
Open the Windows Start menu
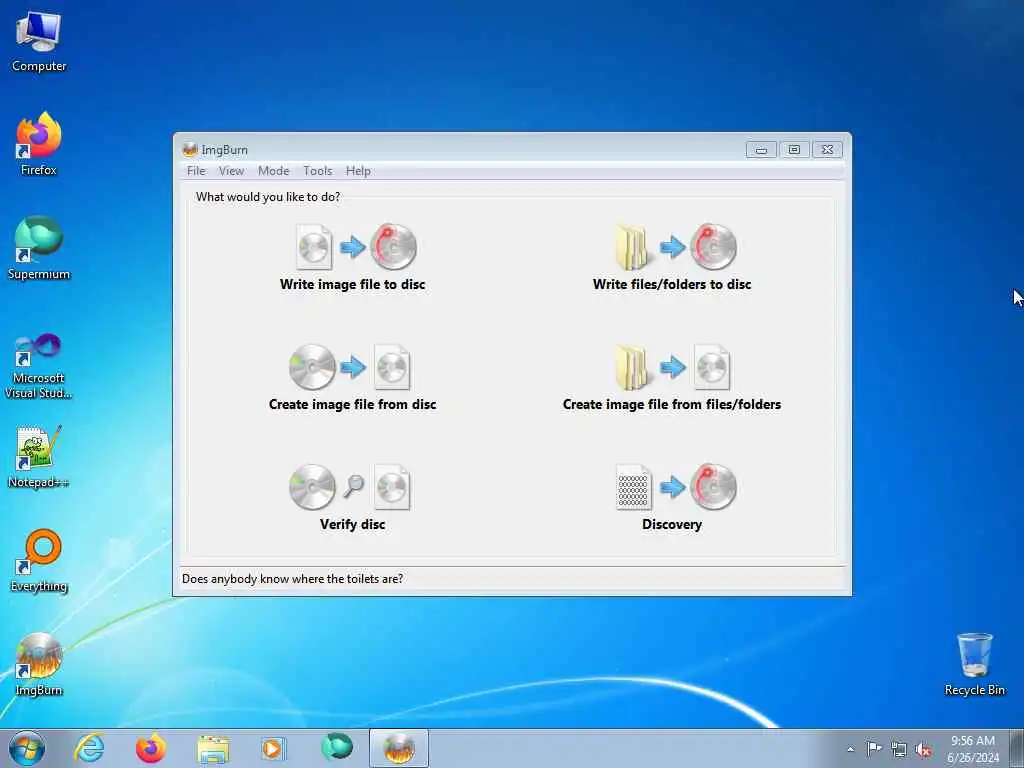tap(27, 748)
